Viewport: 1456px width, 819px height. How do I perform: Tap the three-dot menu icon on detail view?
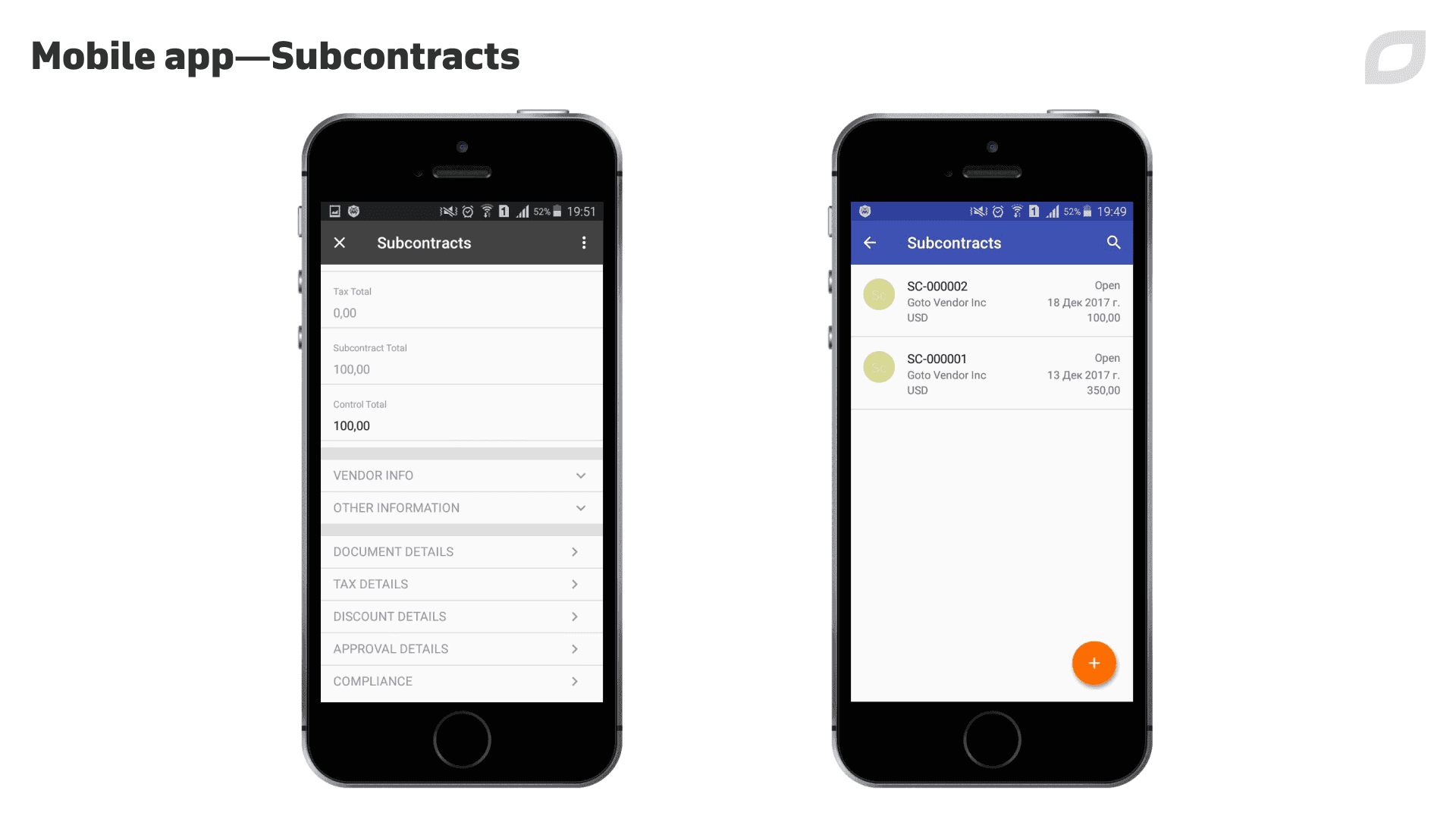point(583,242)
